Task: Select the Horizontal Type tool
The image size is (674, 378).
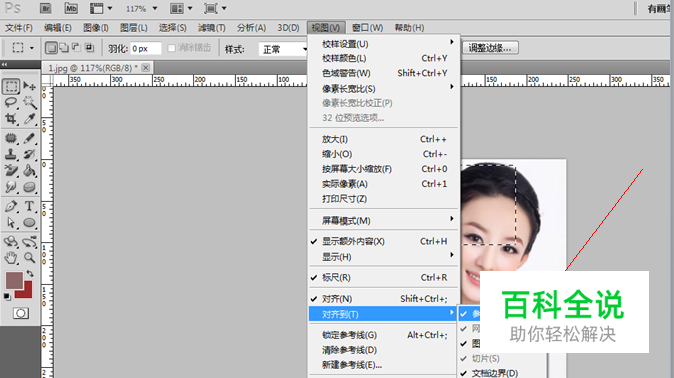Action: [29, 206]
